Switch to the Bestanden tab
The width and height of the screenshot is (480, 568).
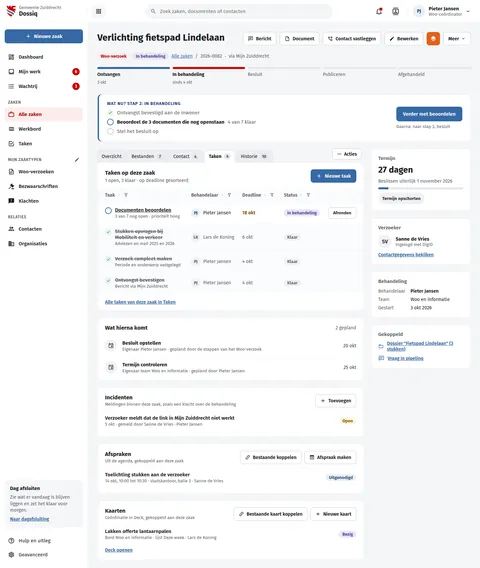click(x=146, y=156)
